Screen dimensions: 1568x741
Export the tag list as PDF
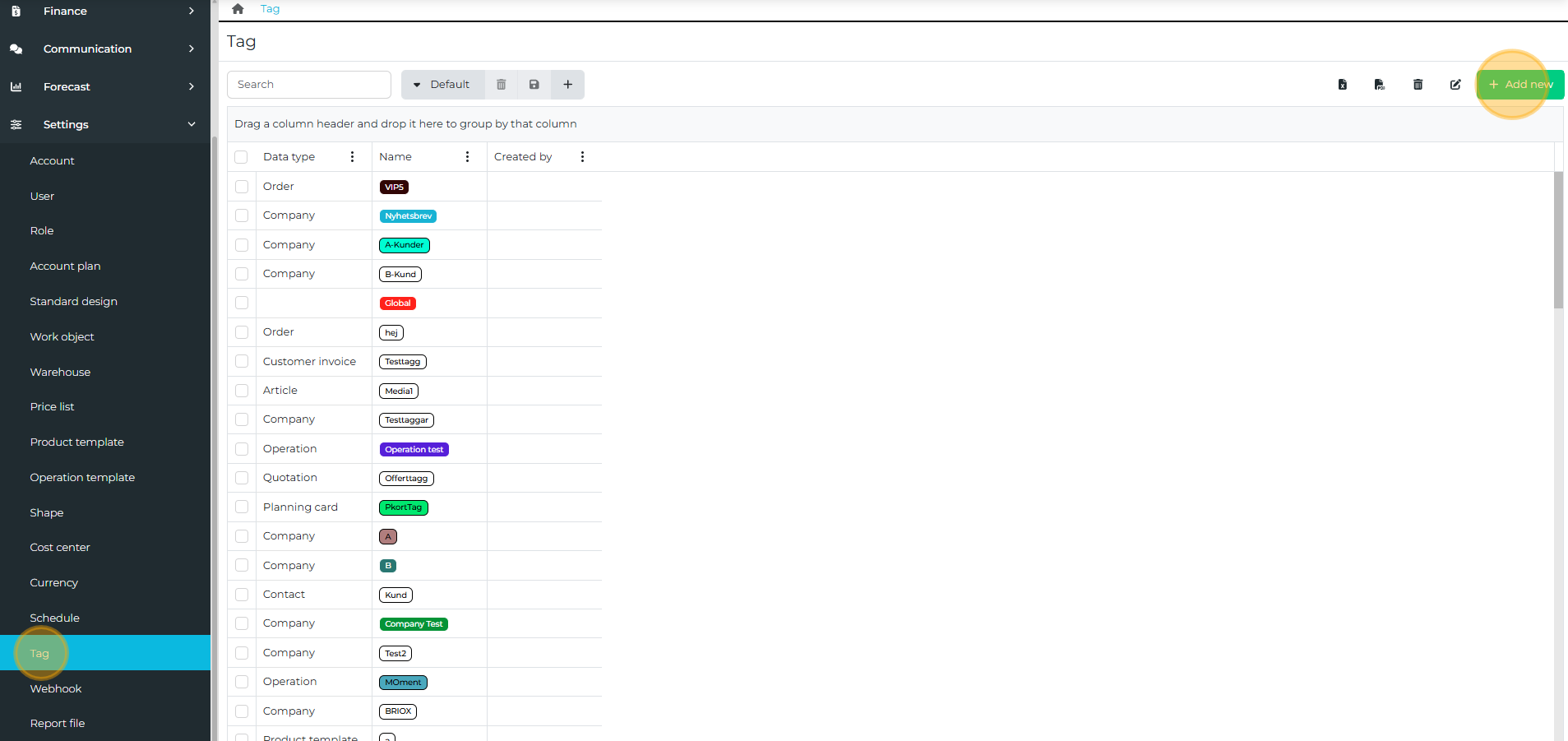[x=1379, y=85]
